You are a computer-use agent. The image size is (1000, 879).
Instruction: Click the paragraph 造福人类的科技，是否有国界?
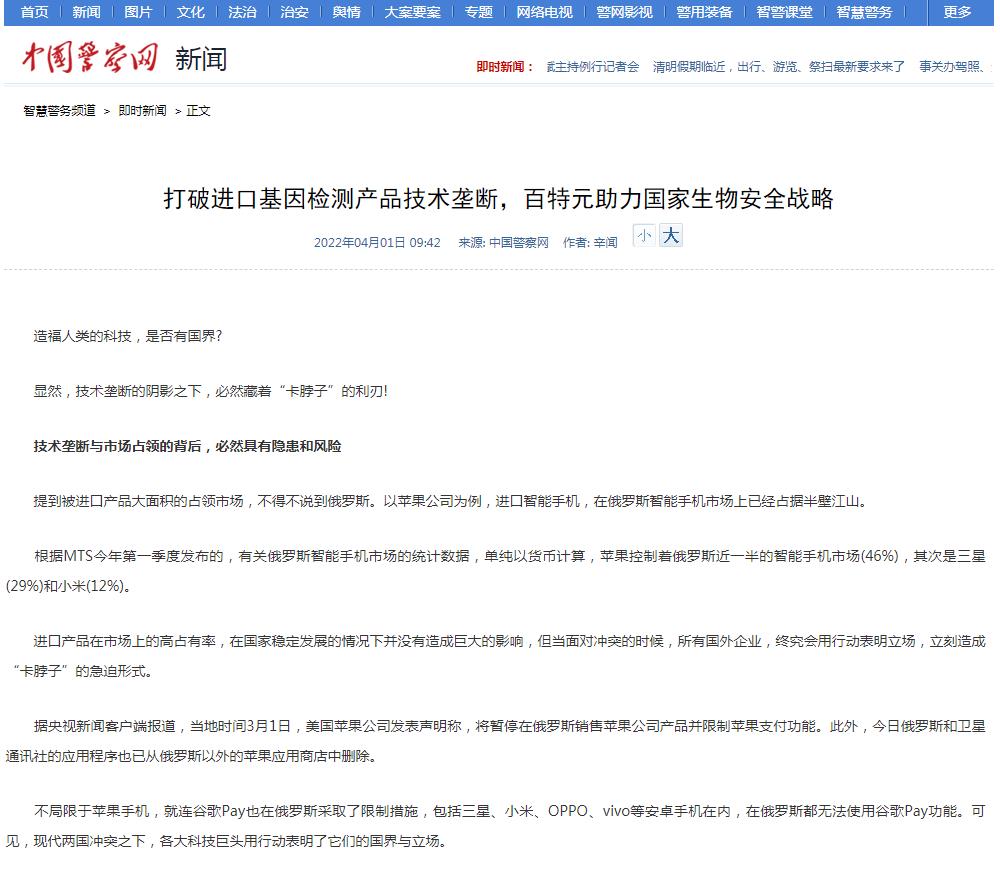click(x=128, y=336)
